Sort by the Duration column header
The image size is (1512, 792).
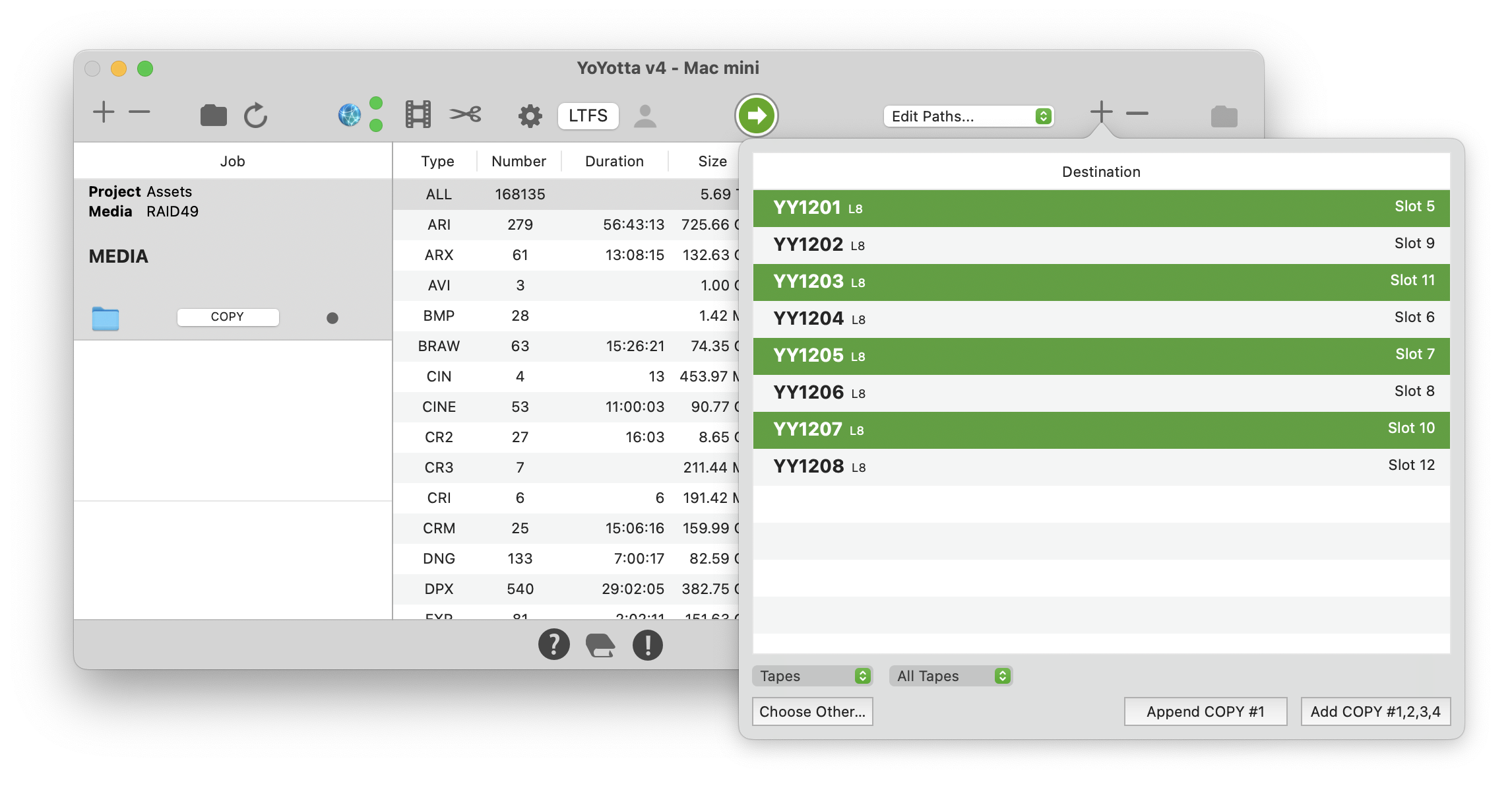pyautogui.click(x=614, y=161)
